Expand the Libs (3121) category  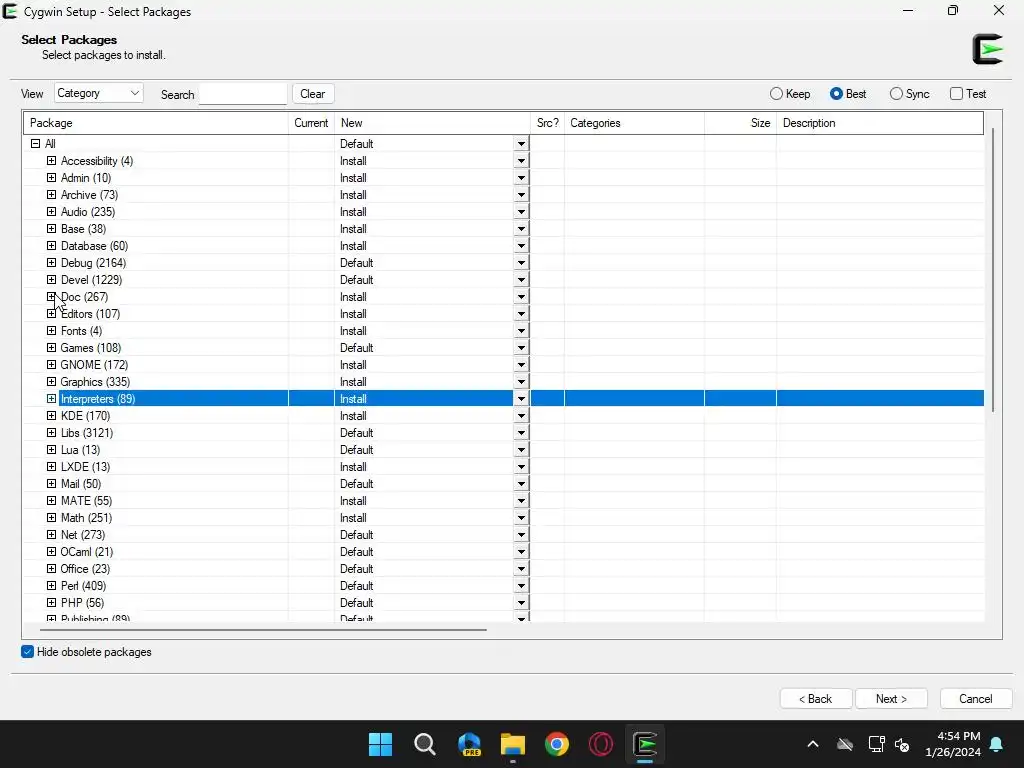[x=52, y=432]
